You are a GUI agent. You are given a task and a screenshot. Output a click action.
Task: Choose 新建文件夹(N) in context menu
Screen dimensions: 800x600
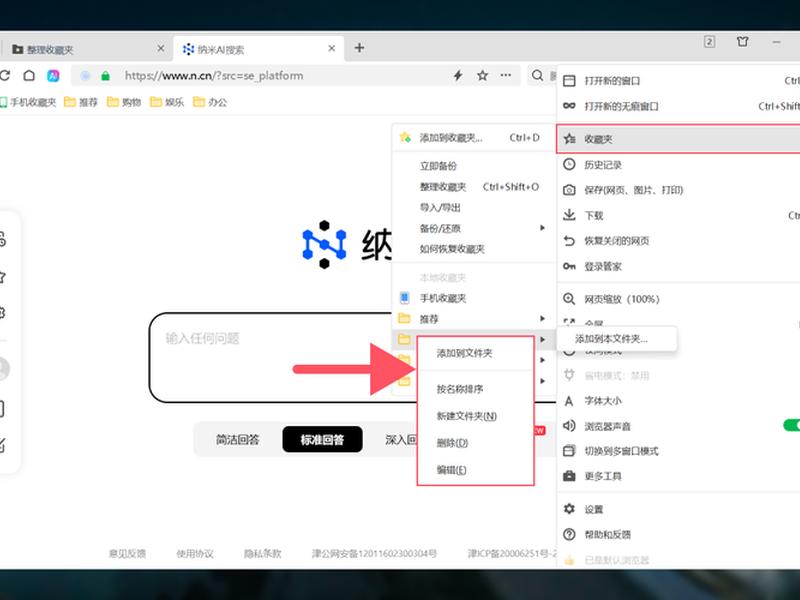click(x=476, y=416)
